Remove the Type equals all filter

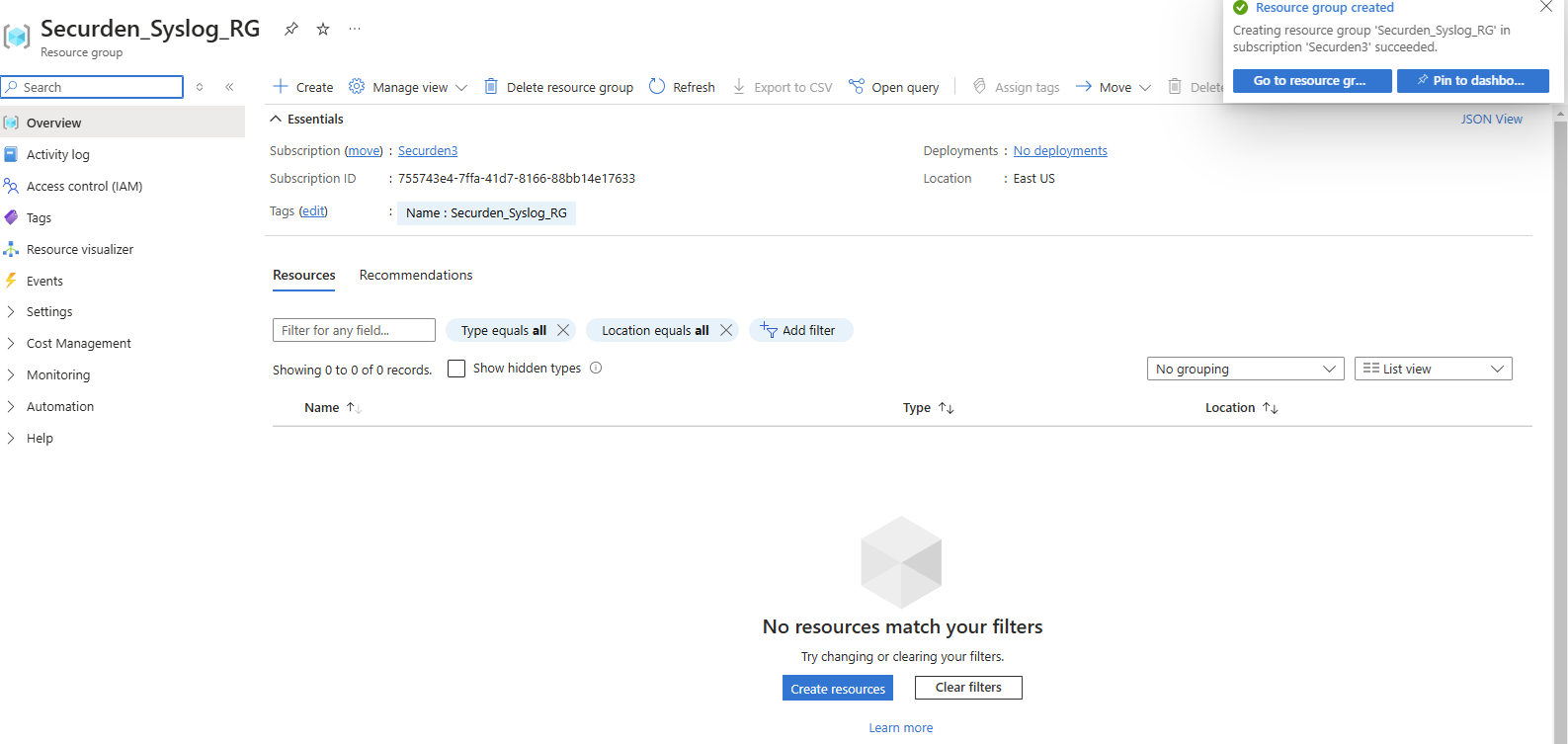[x=563, y=330]
